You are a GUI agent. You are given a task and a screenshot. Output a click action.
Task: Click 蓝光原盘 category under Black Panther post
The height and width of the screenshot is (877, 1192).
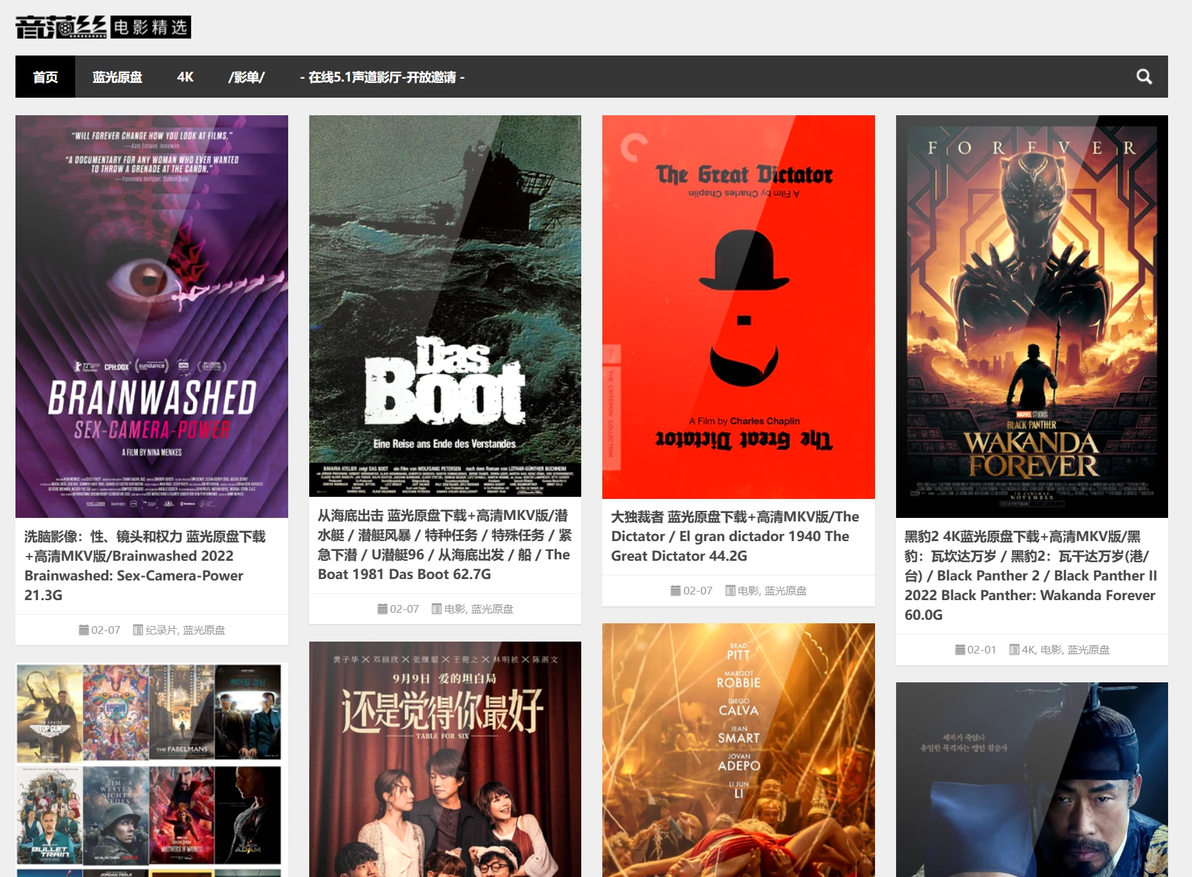(1088, 650)
